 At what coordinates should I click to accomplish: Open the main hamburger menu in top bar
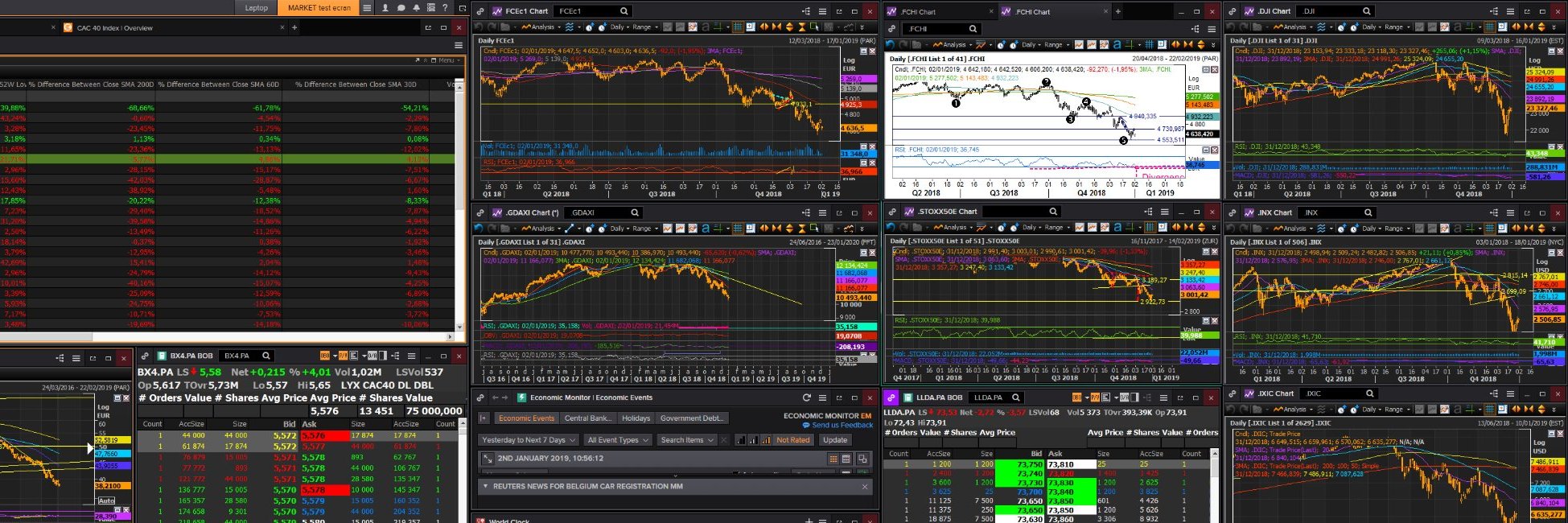(367, 8)
